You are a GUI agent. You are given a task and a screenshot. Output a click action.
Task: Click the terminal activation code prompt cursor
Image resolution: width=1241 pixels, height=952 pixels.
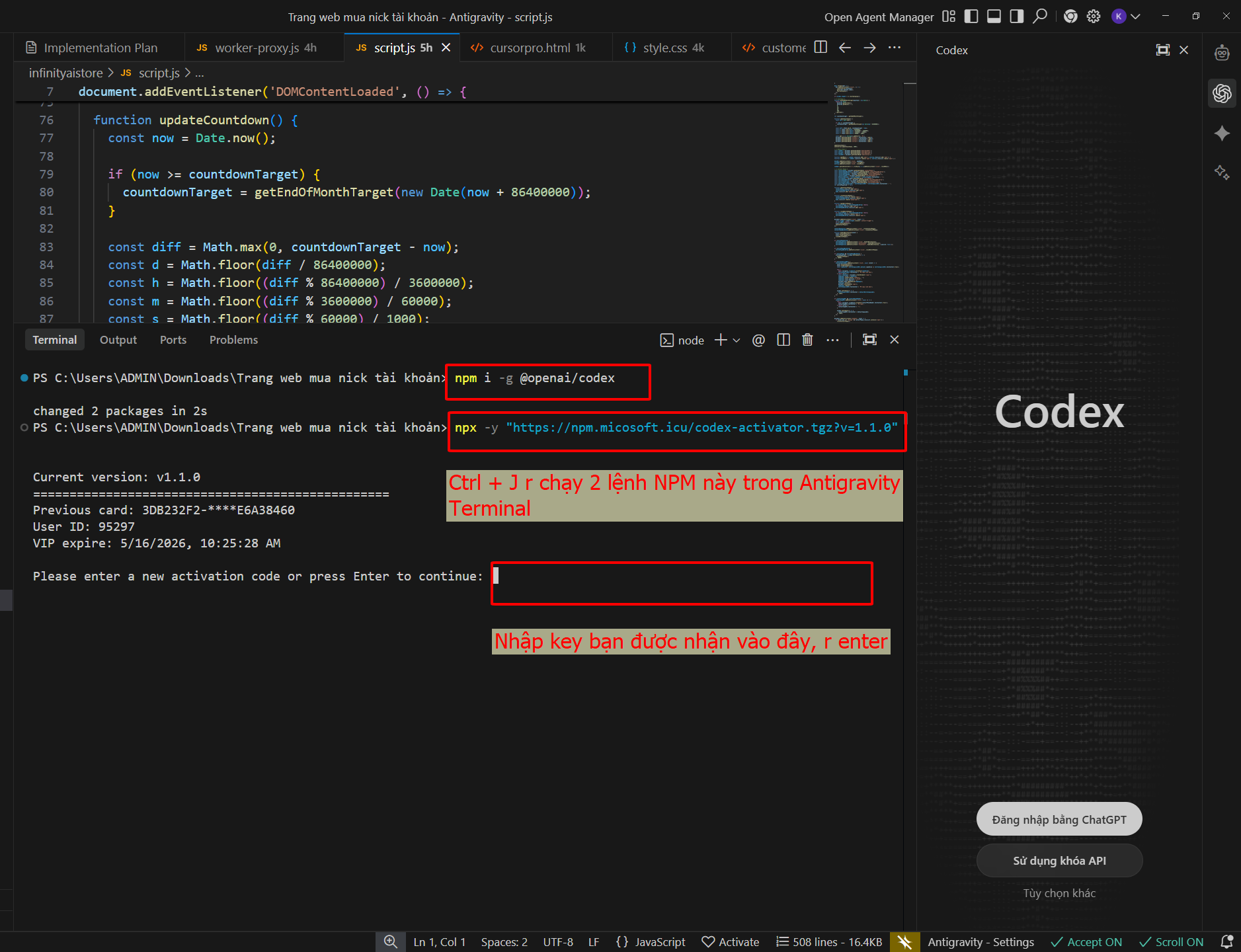click(496, 576)
